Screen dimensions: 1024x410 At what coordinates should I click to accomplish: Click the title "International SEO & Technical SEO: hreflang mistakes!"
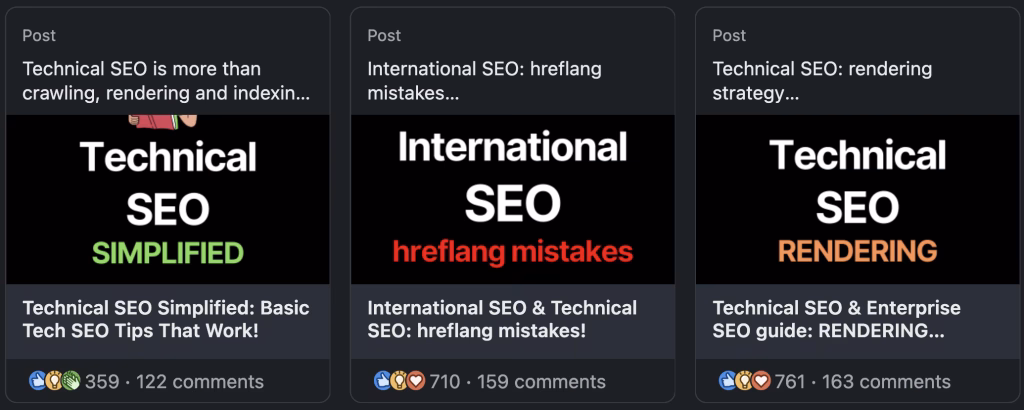click(502, 318)
